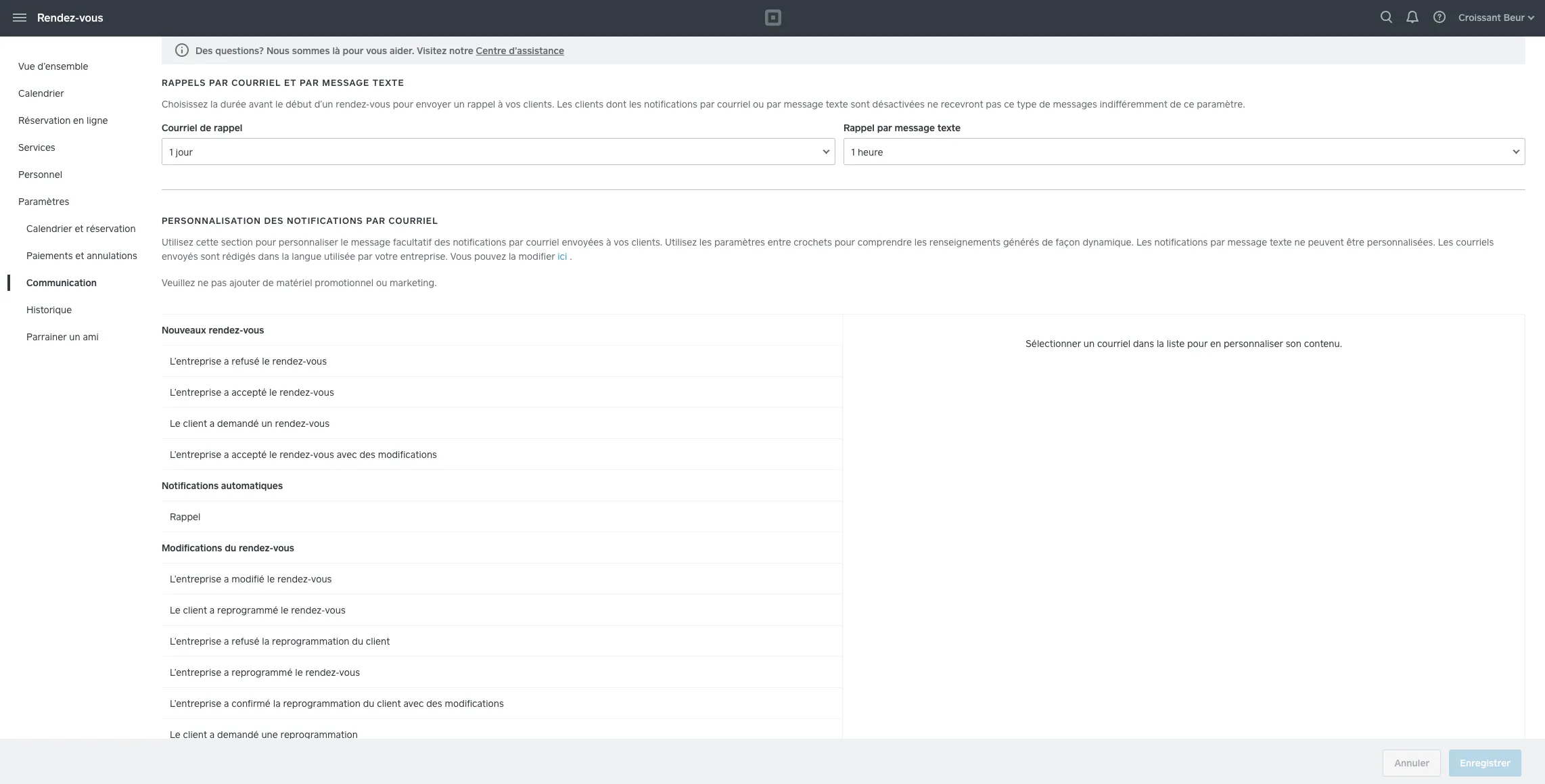Open the Courriel de rappel dropdown
This screenshot has height=784, width=1545.
(498, 152)
